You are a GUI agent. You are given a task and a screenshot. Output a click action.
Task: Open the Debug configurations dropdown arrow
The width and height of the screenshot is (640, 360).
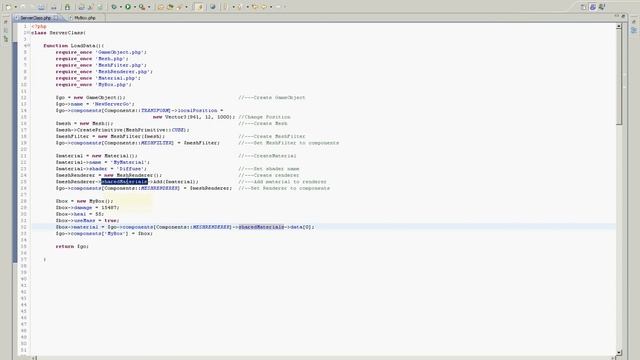tap(121, 7)
